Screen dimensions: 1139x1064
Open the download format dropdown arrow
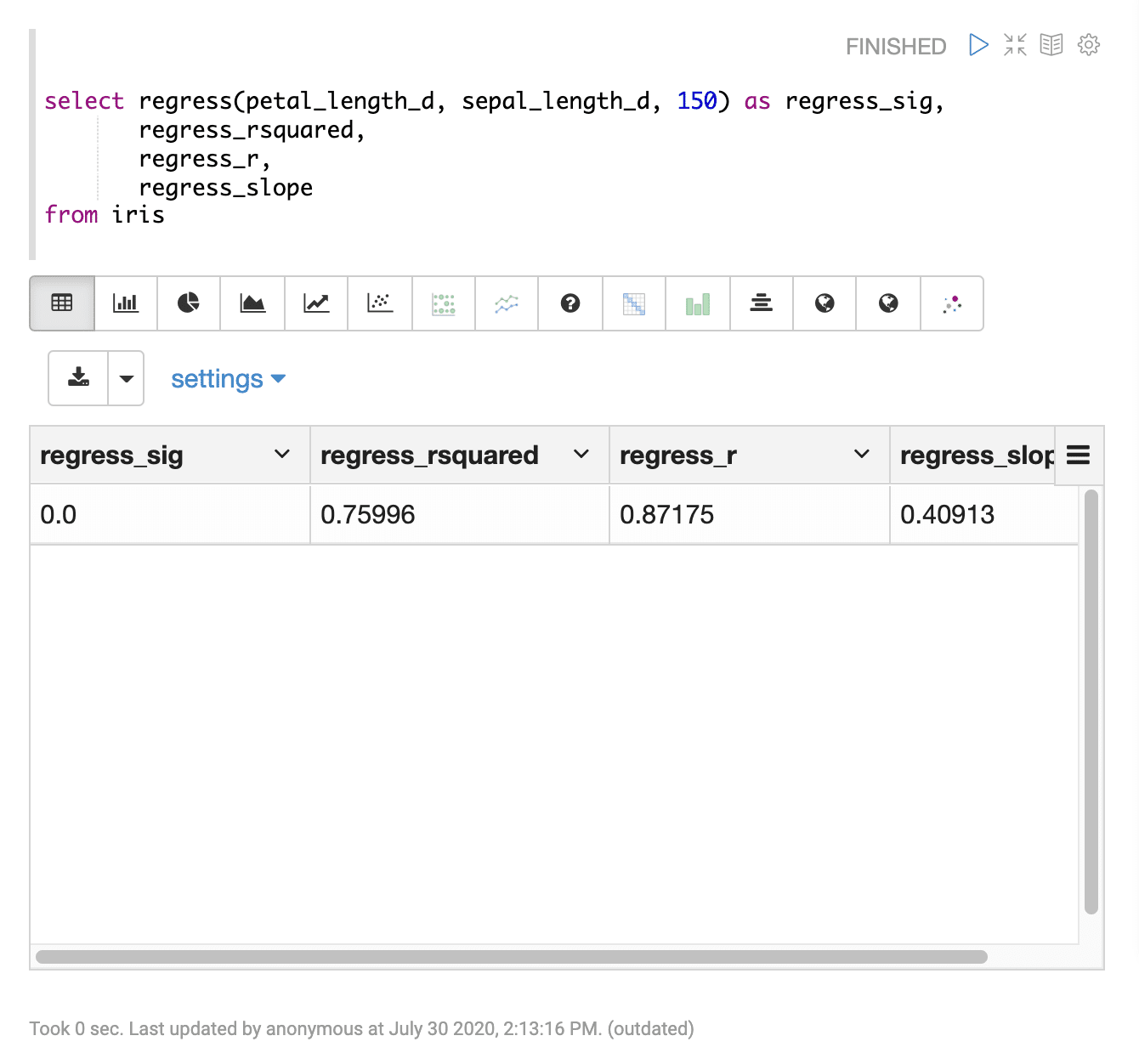point(126,378)
